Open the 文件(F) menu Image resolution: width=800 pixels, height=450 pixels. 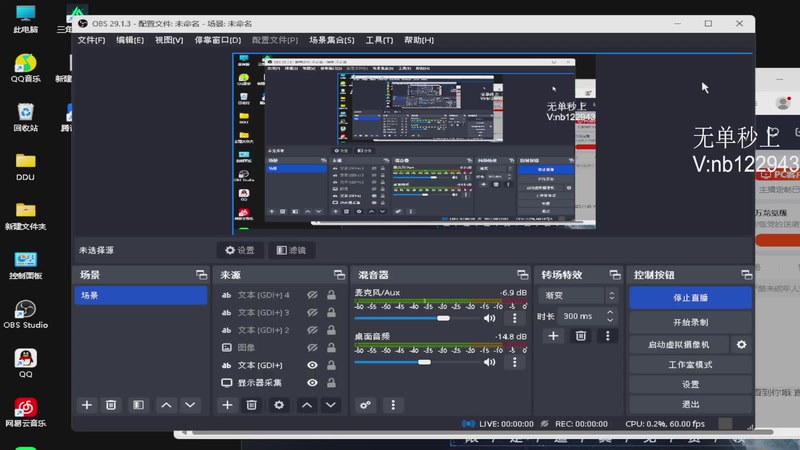pyautogui.click(x=91, y=40)
